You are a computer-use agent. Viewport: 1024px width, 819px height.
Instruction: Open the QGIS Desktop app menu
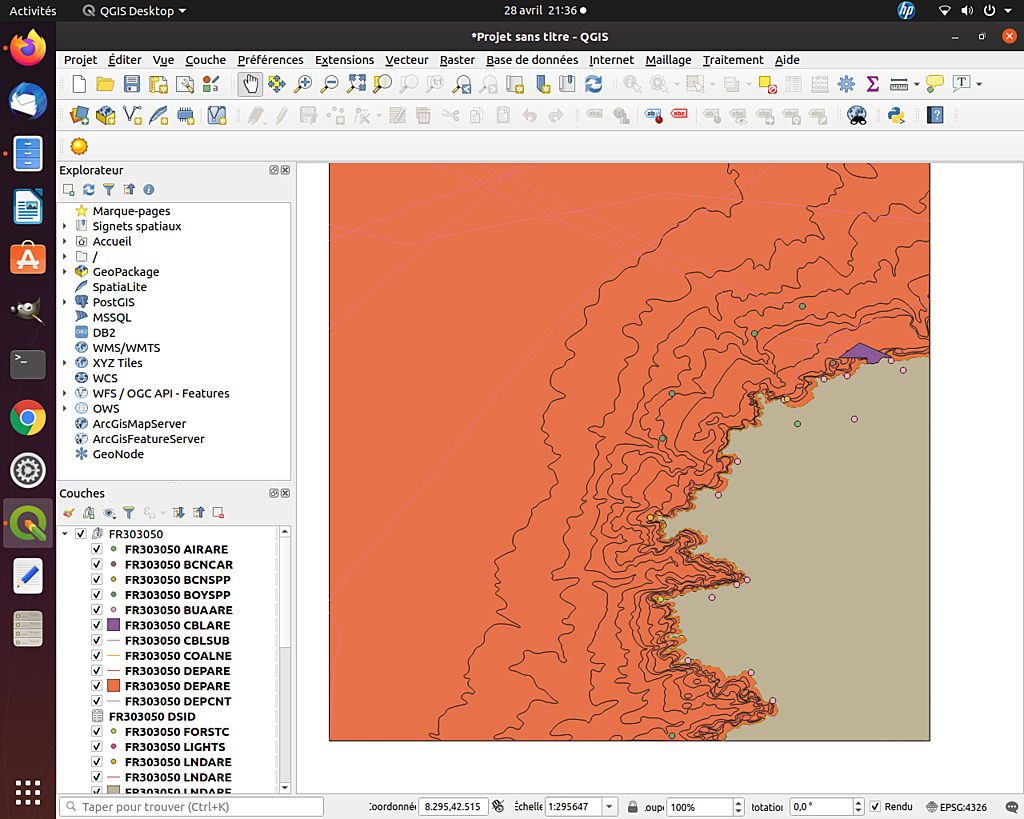[135, 10]
